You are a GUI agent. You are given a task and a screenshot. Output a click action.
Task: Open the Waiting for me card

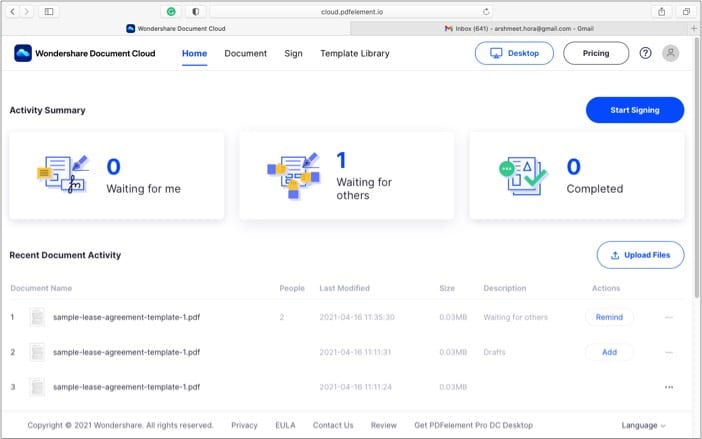point(116,175)
